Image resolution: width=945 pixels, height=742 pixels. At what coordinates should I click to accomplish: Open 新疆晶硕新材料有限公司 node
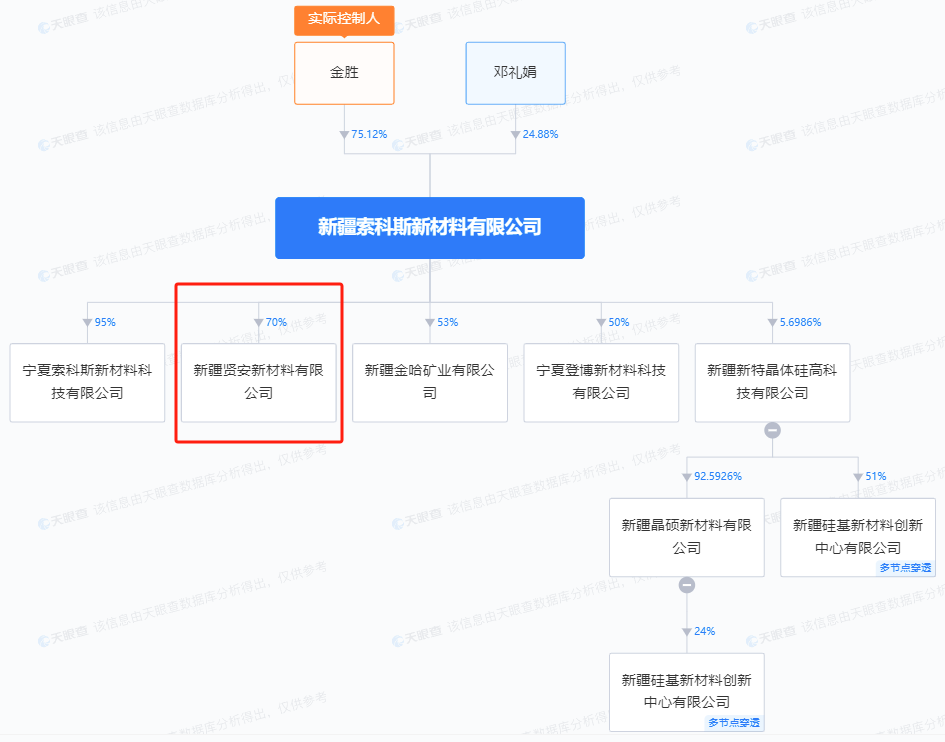click(x=686, y=538)
